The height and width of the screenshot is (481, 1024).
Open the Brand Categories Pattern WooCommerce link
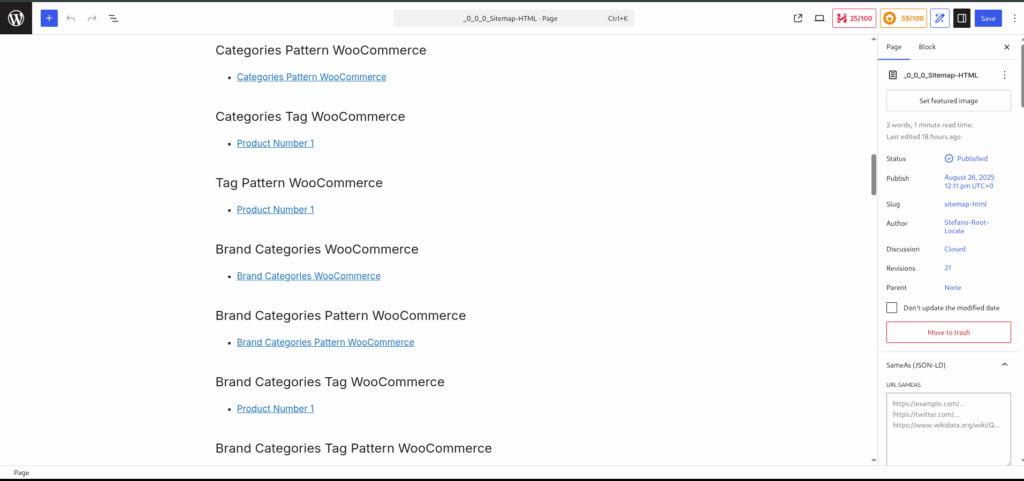pyautogui.click(x=325, y=342)
